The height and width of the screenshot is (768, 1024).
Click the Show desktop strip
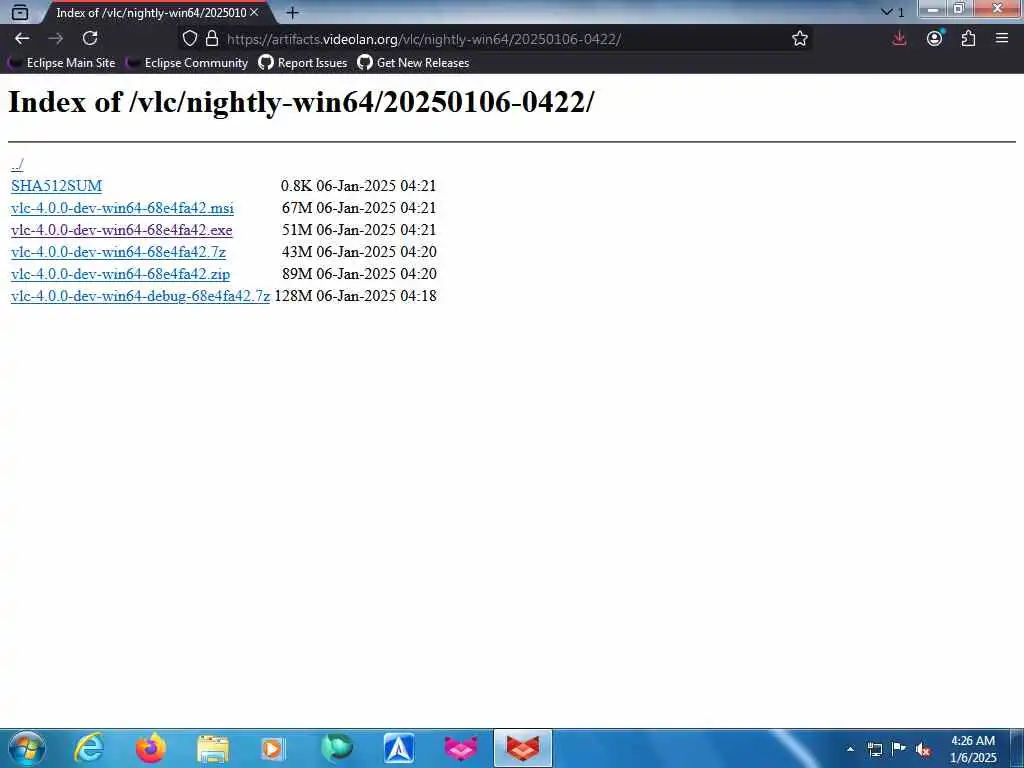[1017, 748]
